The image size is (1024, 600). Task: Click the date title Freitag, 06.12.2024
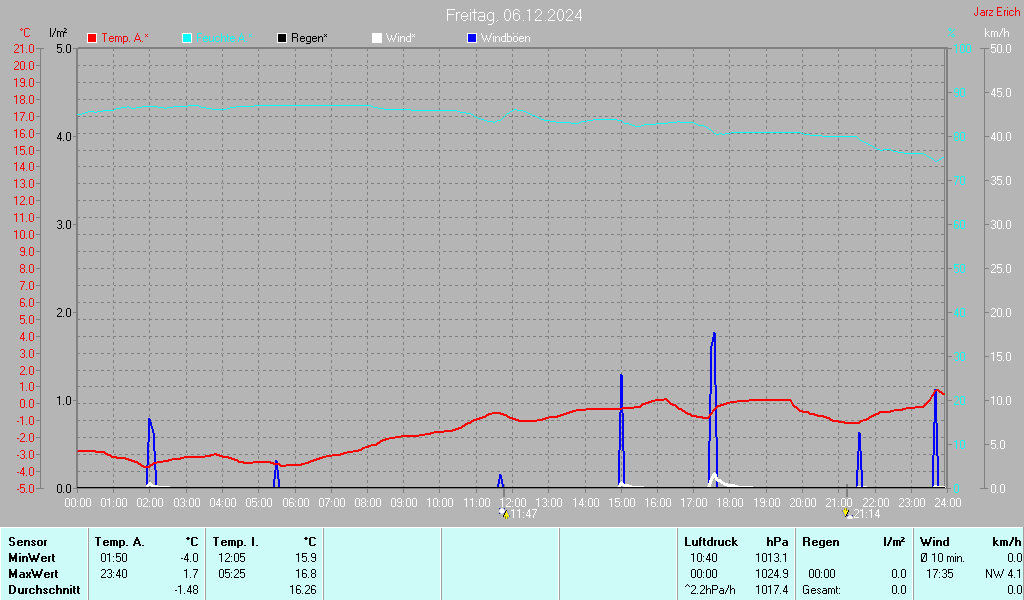coord(514,15)
